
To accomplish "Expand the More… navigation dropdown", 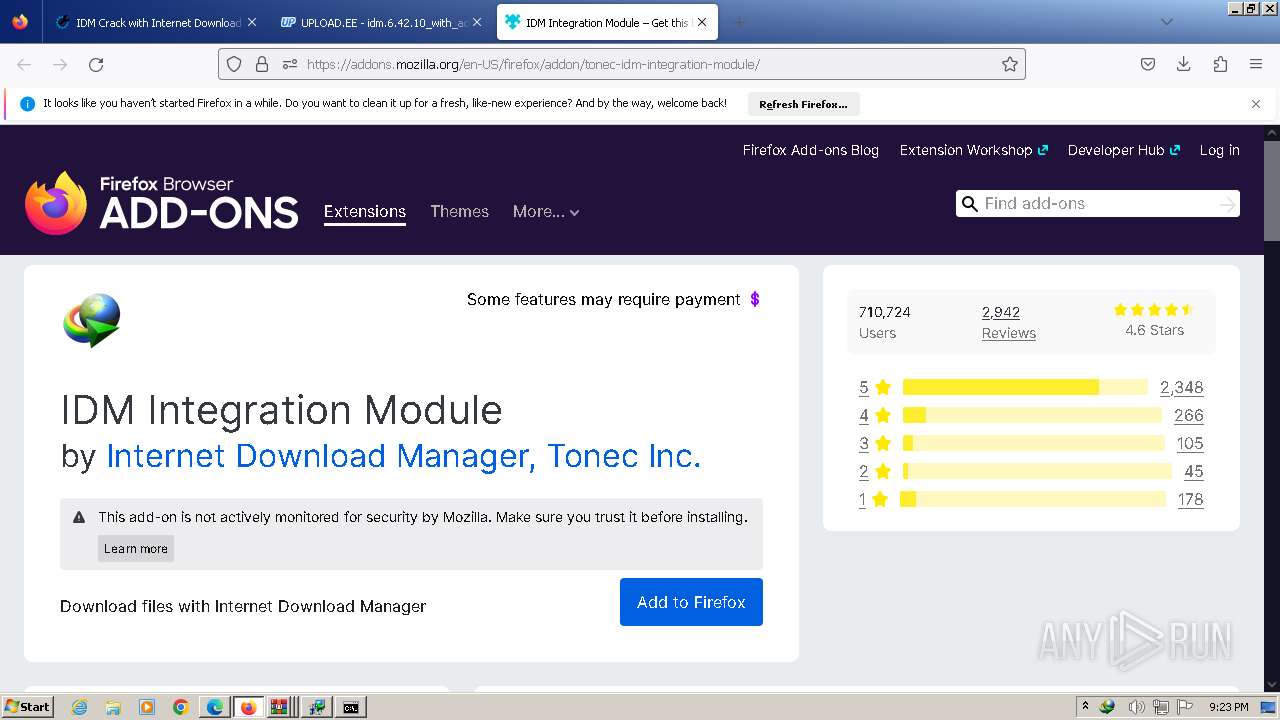I will (546, 212).
